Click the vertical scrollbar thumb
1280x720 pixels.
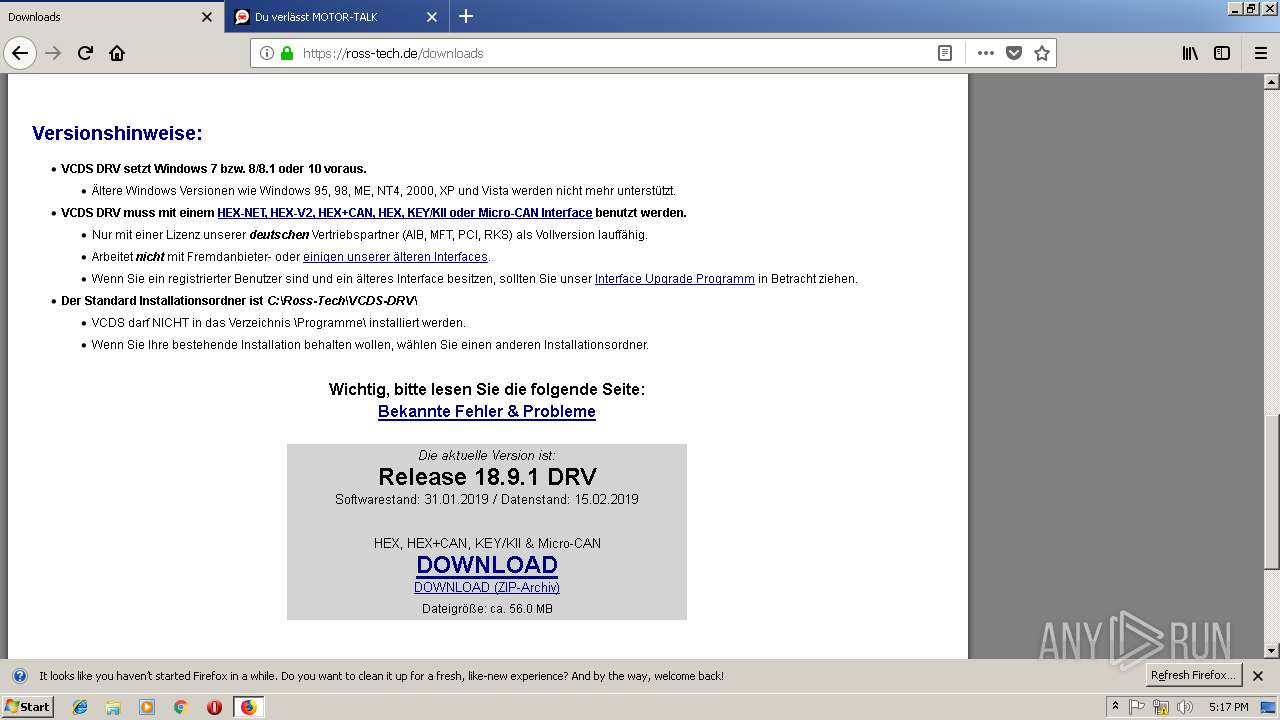1271,490
